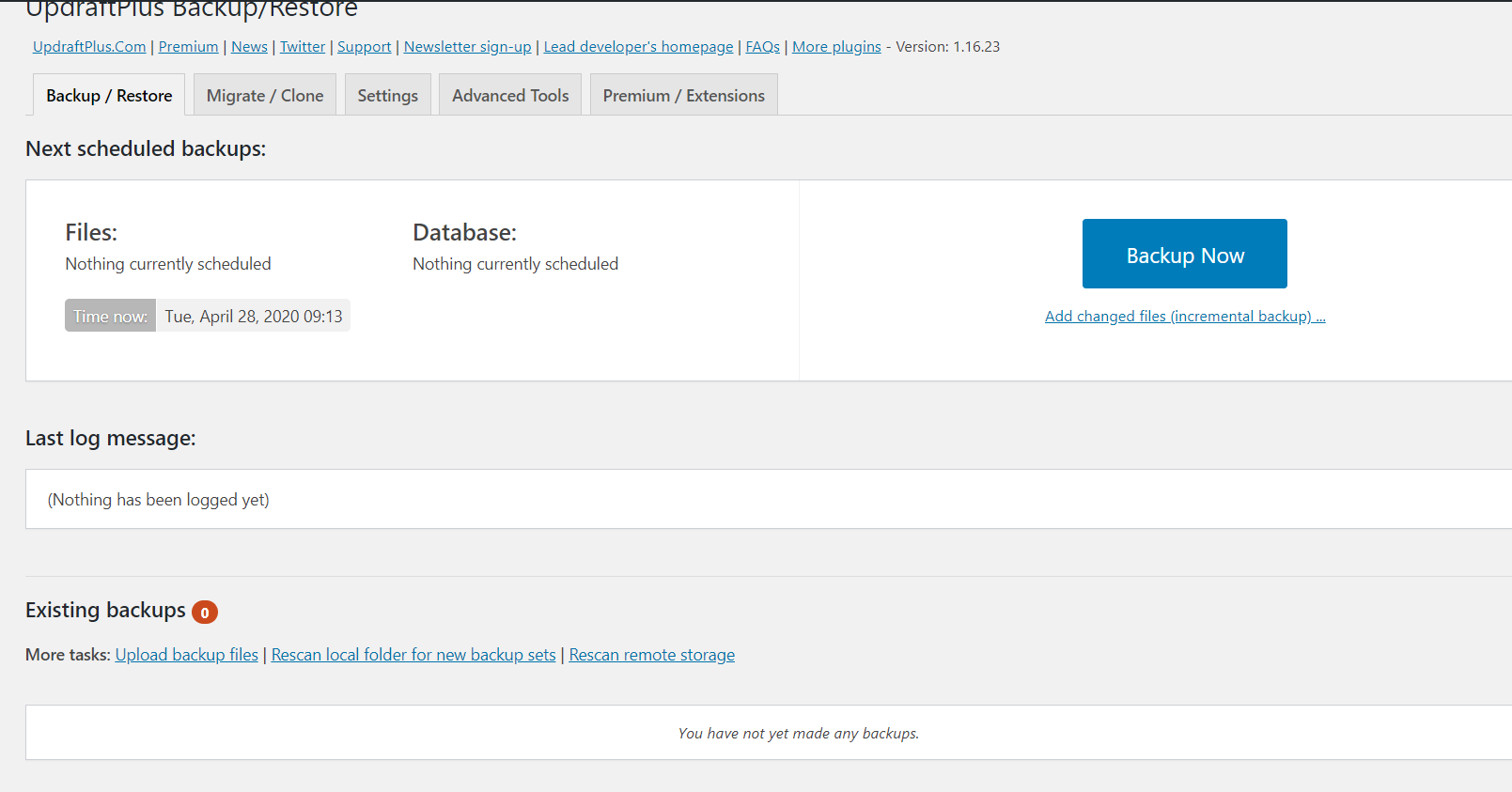The width and height of the screenshot is (1512, 792).
Task: Open the UpdraftPlus.Com link
Action: [x=89, y=46]
